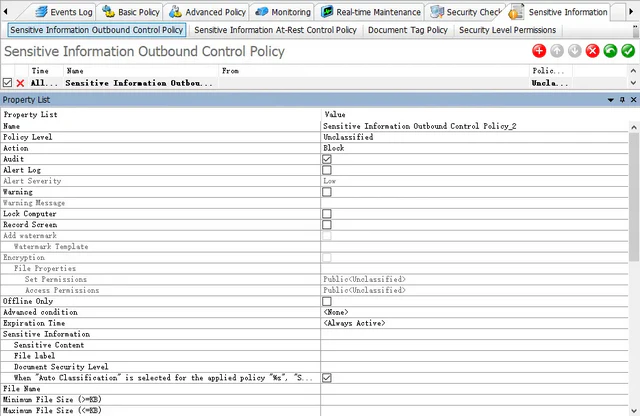Open the Events Log tab
The width and height of the screenshot is (640, 416).
pyautogui.click(x=64, y=12)
